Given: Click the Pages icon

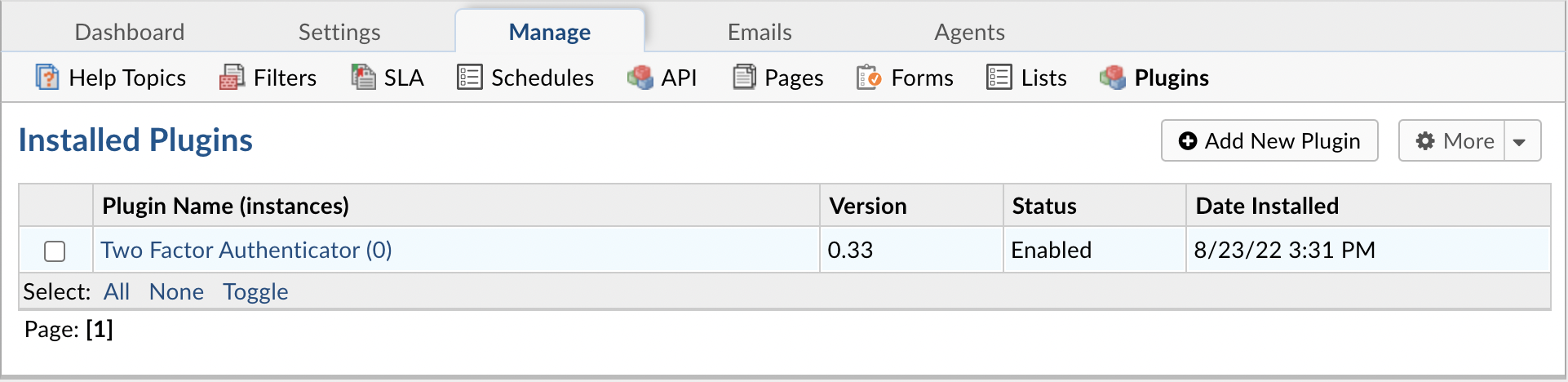Looking at the screenshot, I should (744, 78).
